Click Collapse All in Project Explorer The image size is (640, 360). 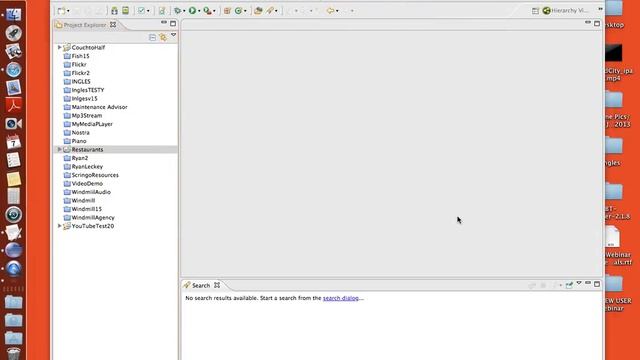click(x=152, y=38)
